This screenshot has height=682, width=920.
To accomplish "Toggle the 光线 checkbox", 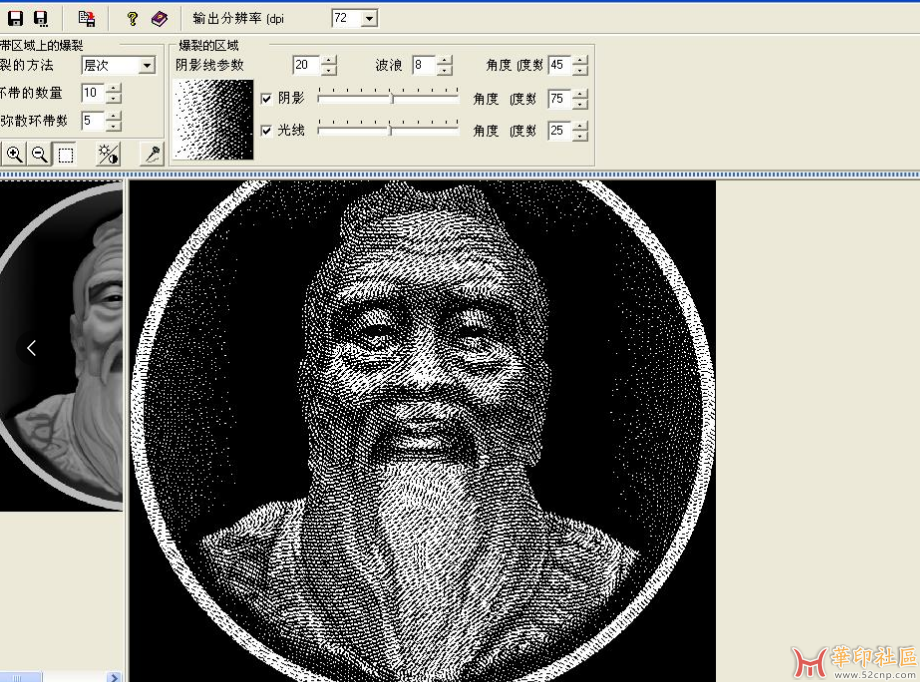I will tap(266, 131).
